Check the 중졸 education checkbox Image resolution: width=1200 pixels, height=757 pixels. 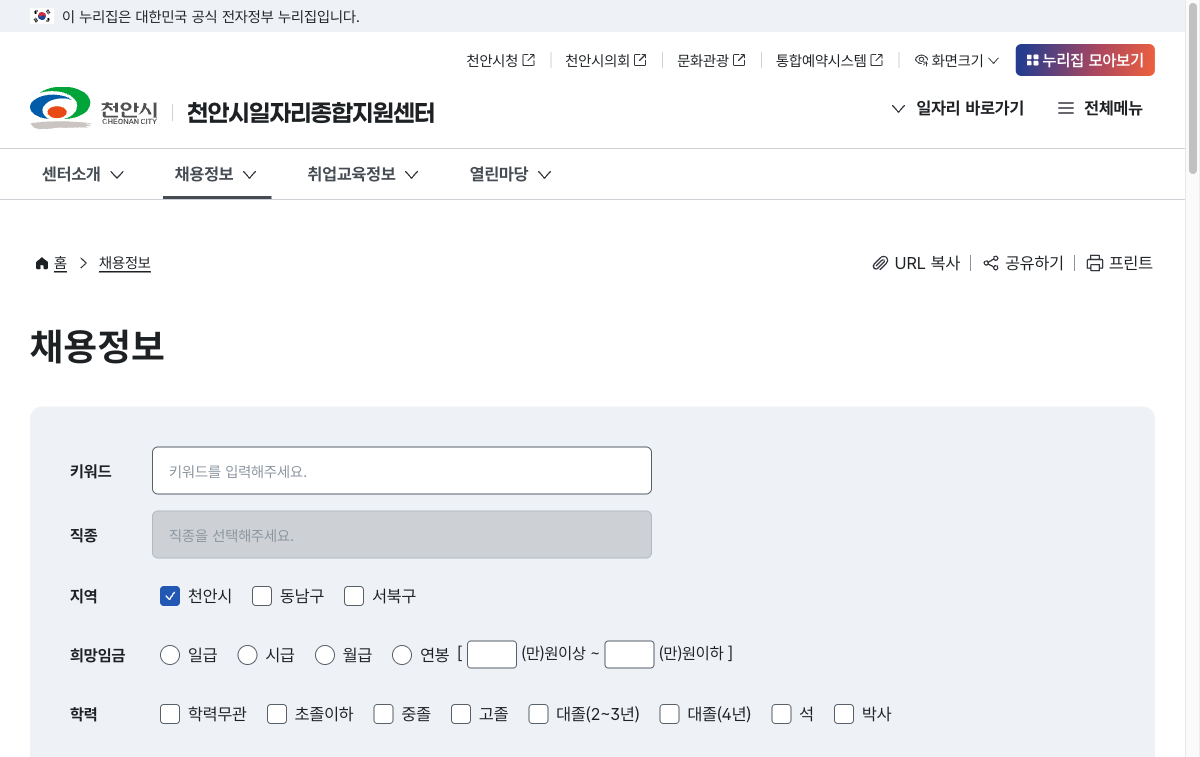(384, 714)
